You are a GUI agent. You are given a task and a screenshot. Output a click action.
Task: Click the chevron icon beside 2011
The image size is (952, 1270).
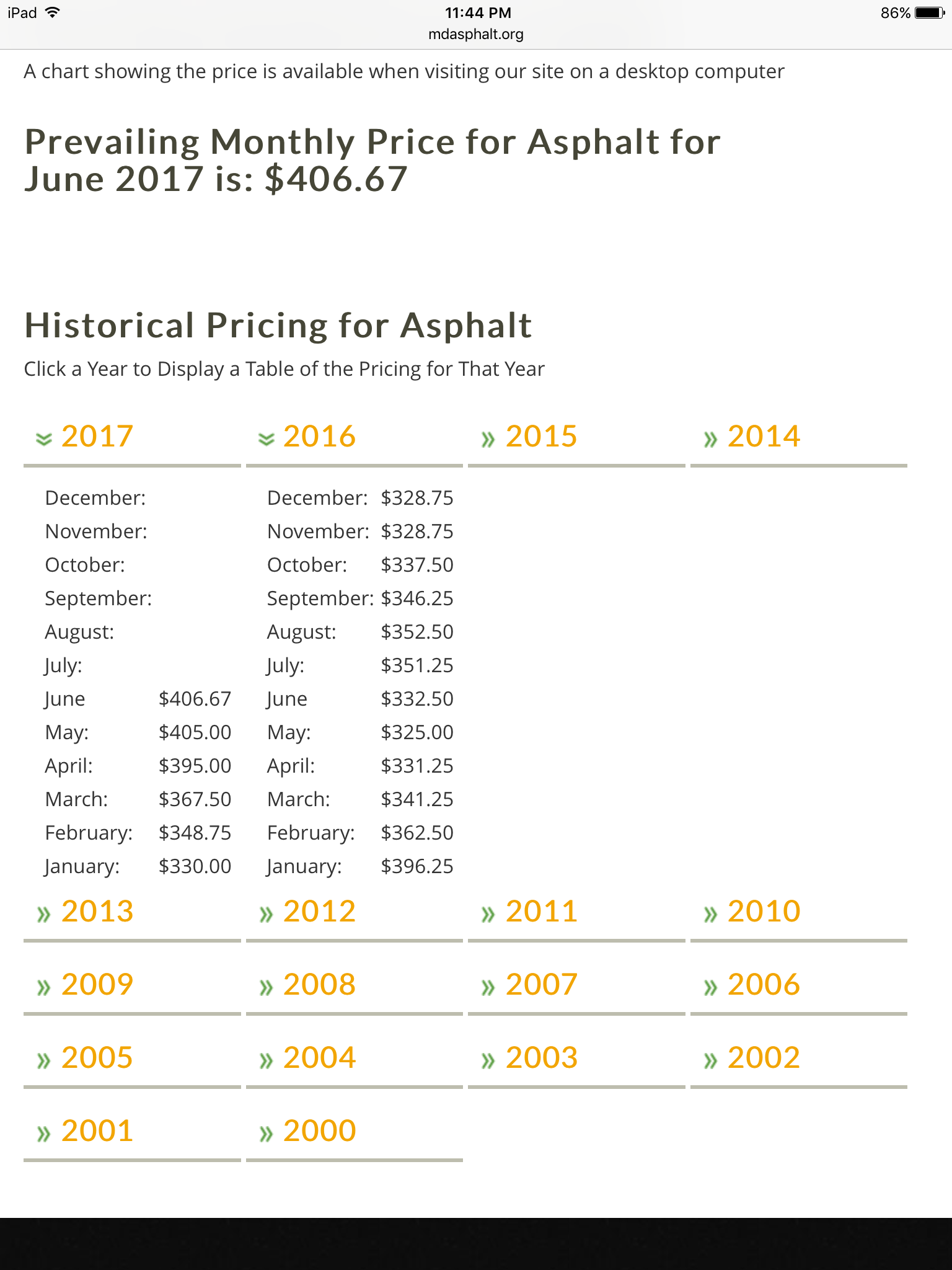tap(488, 915)
